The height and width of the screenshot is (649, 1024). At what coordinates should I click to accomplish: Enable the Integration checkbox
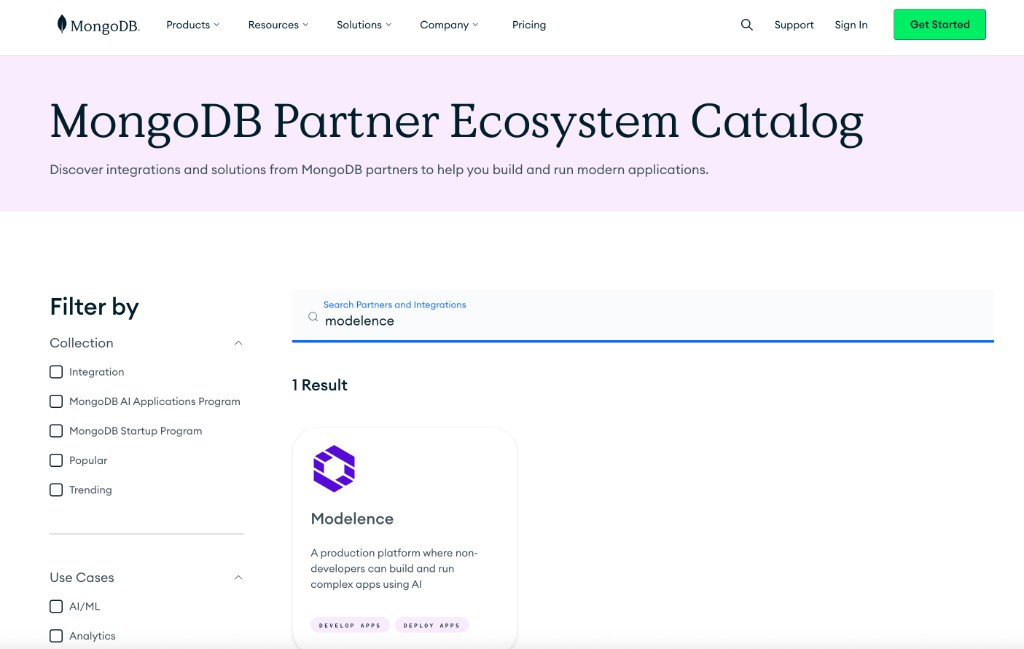[56, 372]
